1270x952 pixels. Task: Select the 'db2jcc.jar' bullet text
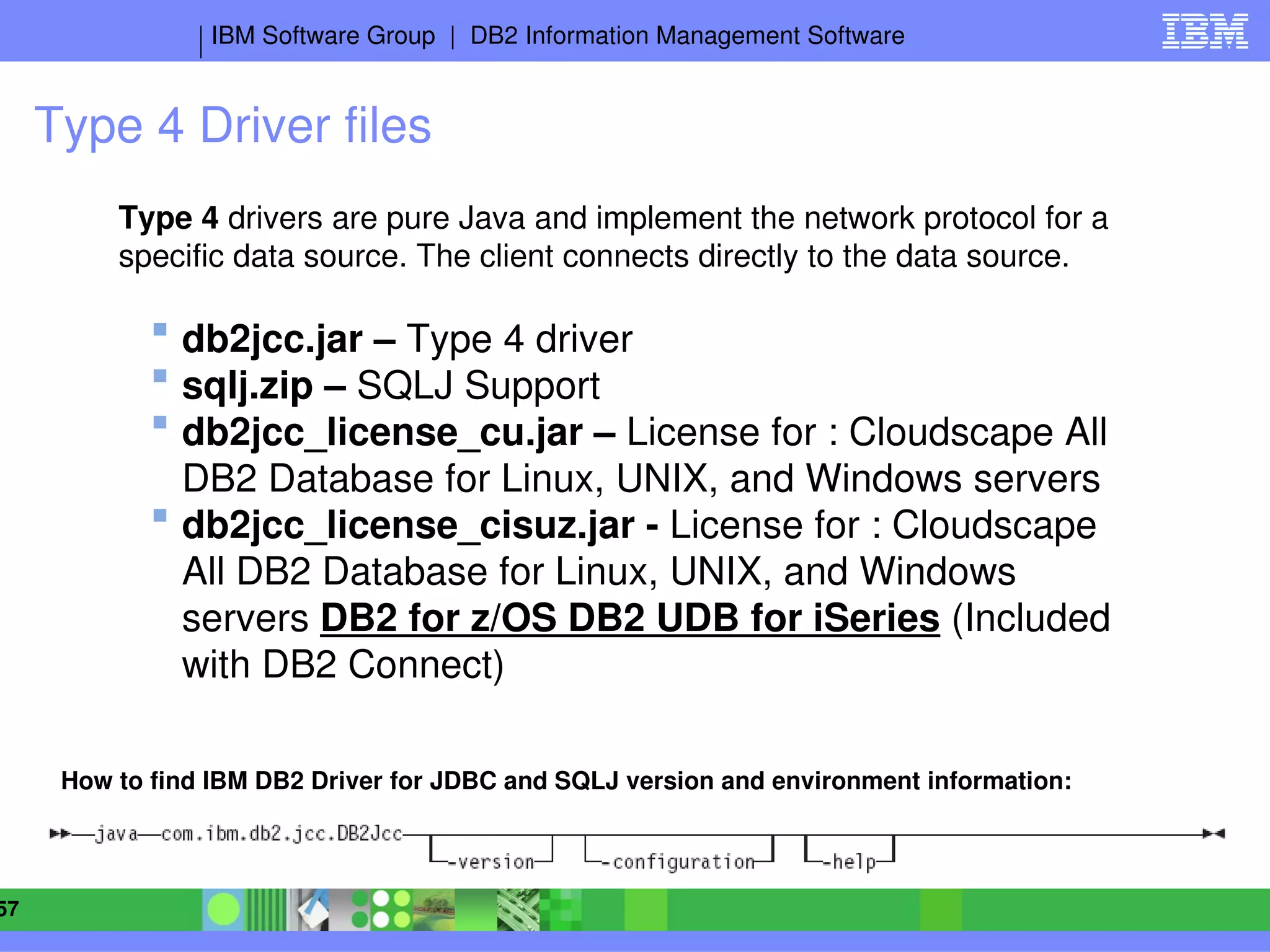point(272,340)
